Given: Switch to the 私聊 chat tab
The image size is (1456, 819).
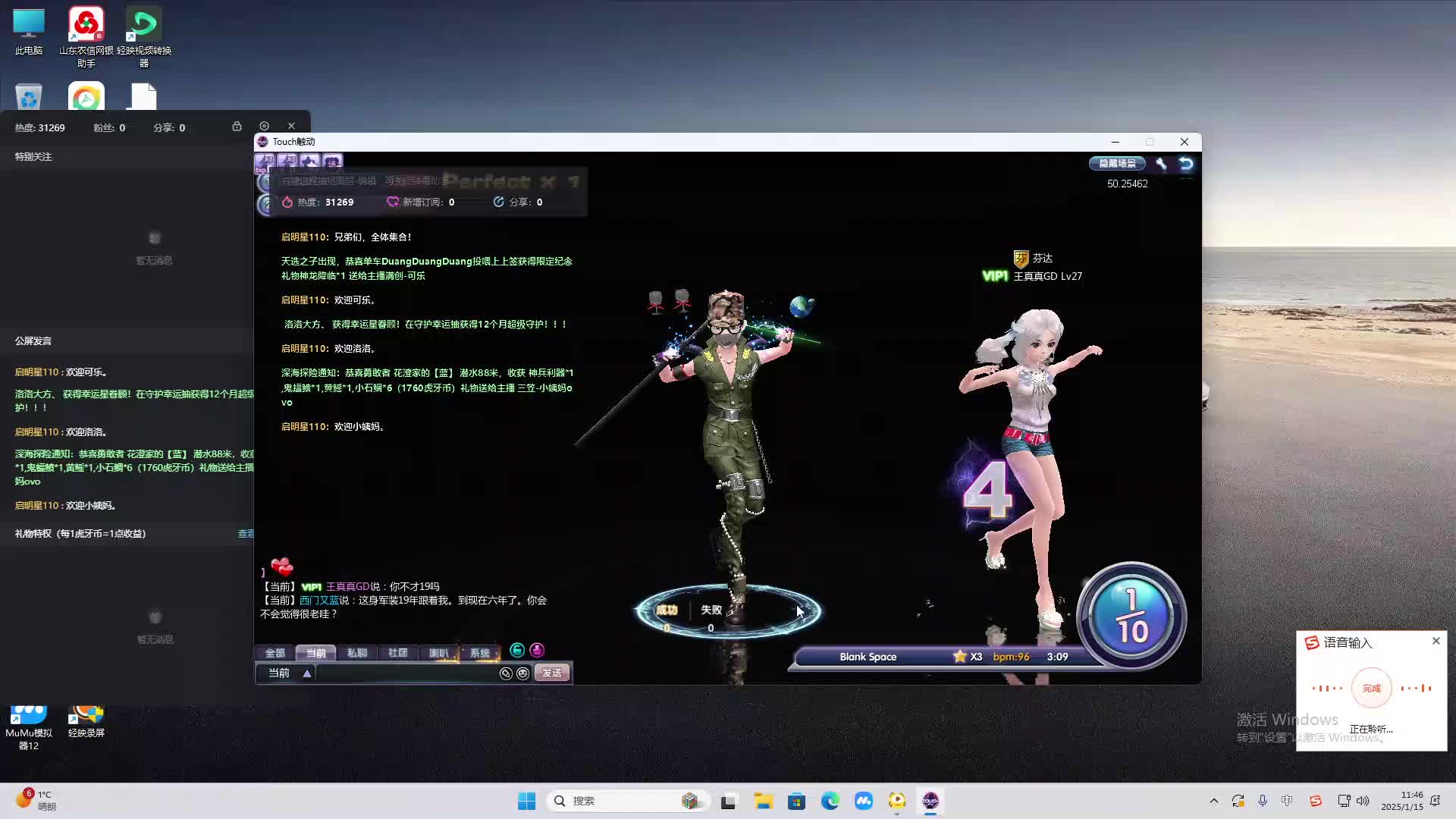Looking at the screenshot, I should click(356, 653).
